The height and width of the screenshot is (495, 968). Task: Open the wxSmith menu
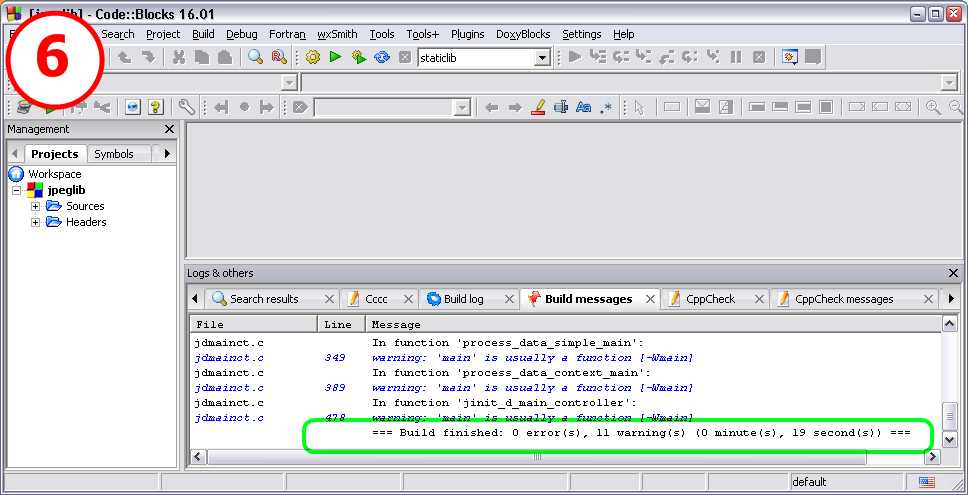[x=337, y=34]
